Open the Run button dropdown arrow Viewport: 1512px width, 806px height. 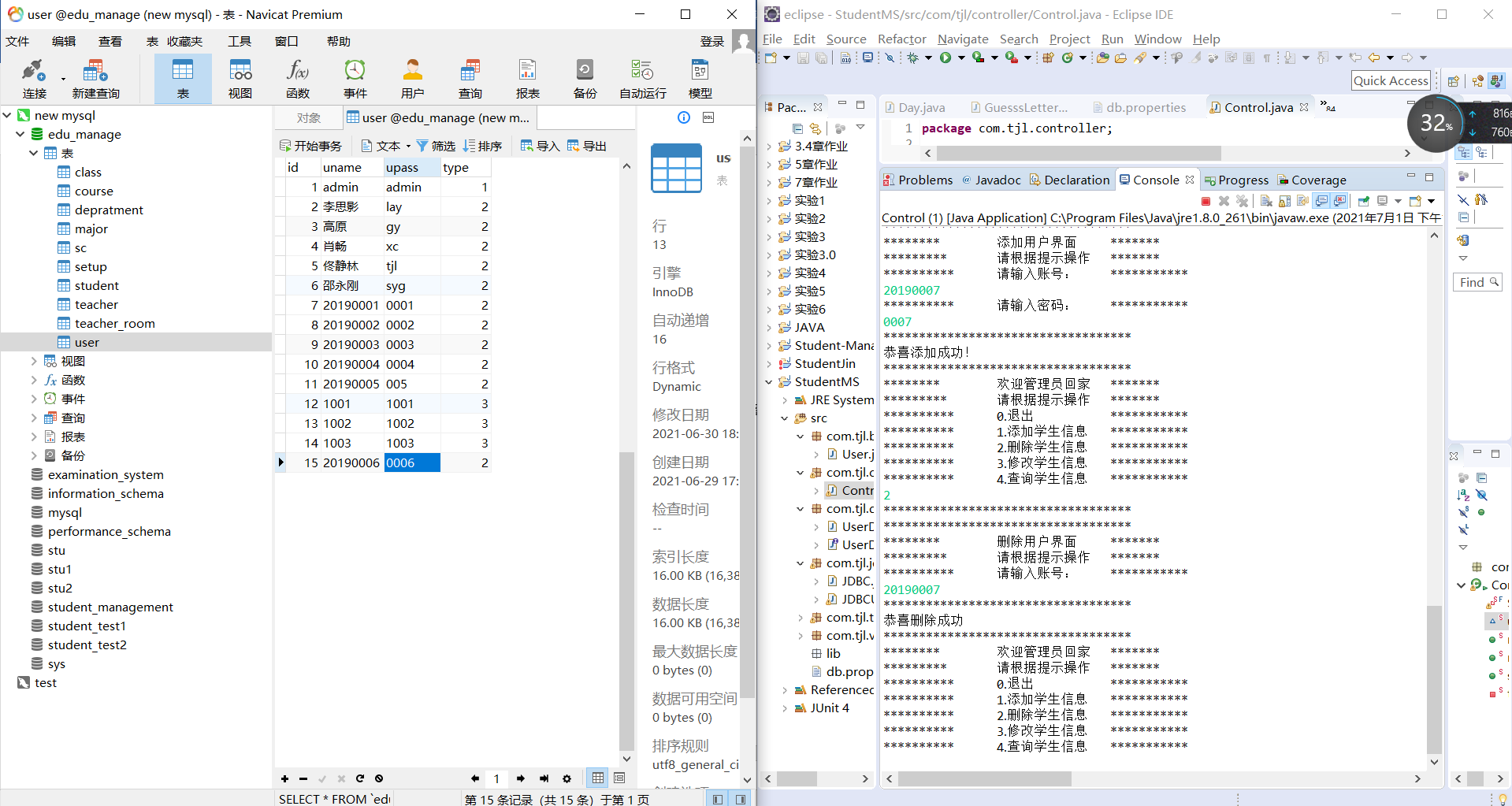click(961, 58)
